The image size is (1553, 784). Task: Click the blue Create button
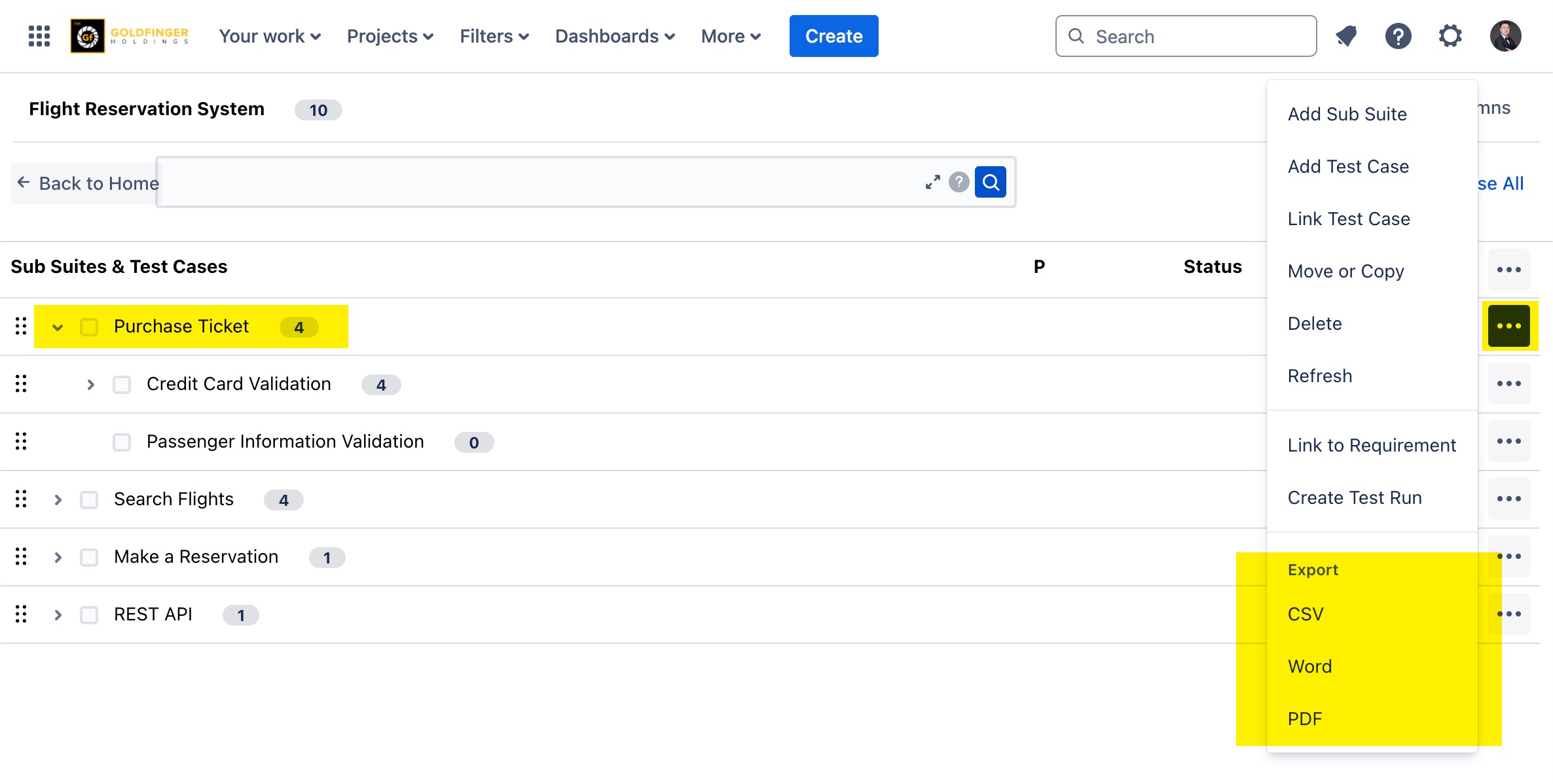(833, 36)
